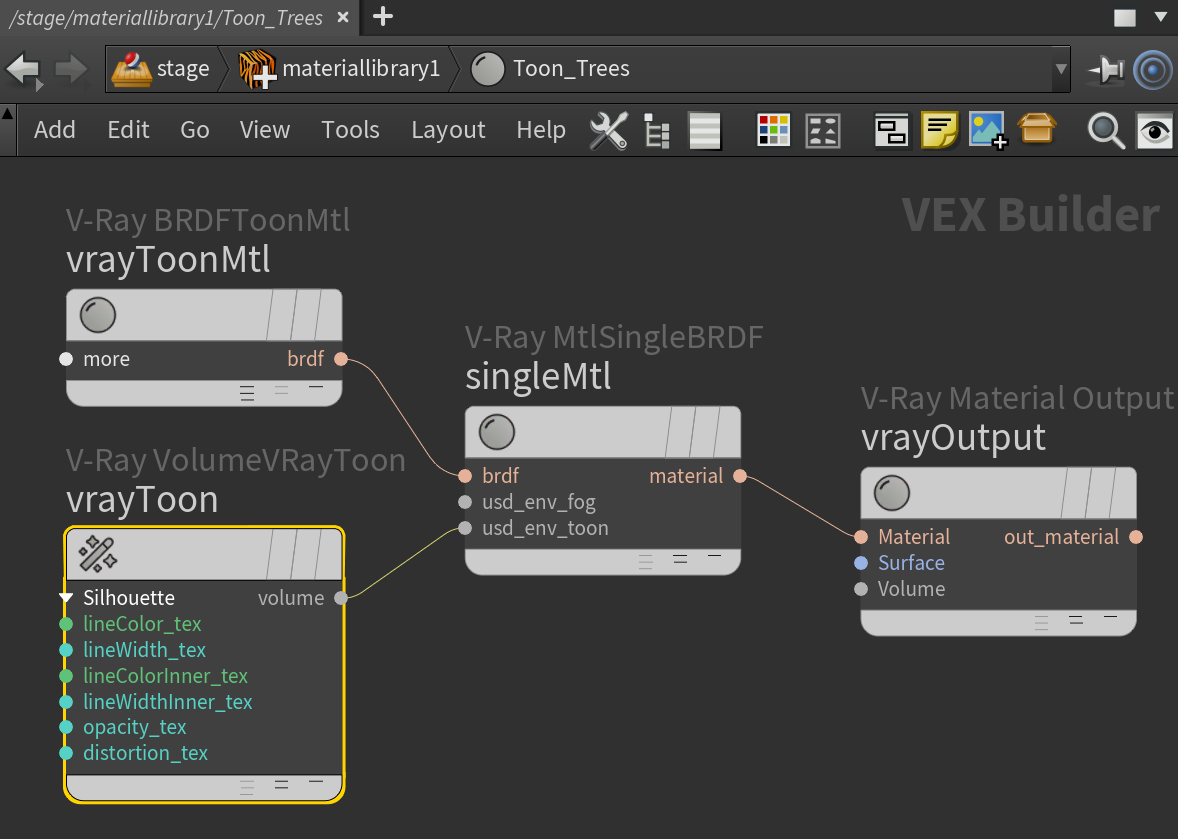Open the pane options dropdown triangle
The width and height of the screenshot is (1178, 839).
point(1161,17)
